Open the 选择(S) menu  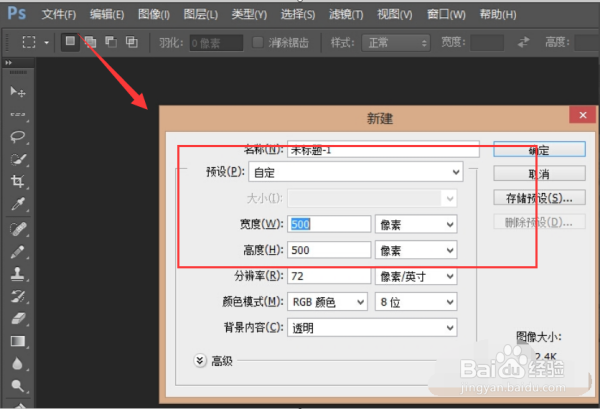298,15
